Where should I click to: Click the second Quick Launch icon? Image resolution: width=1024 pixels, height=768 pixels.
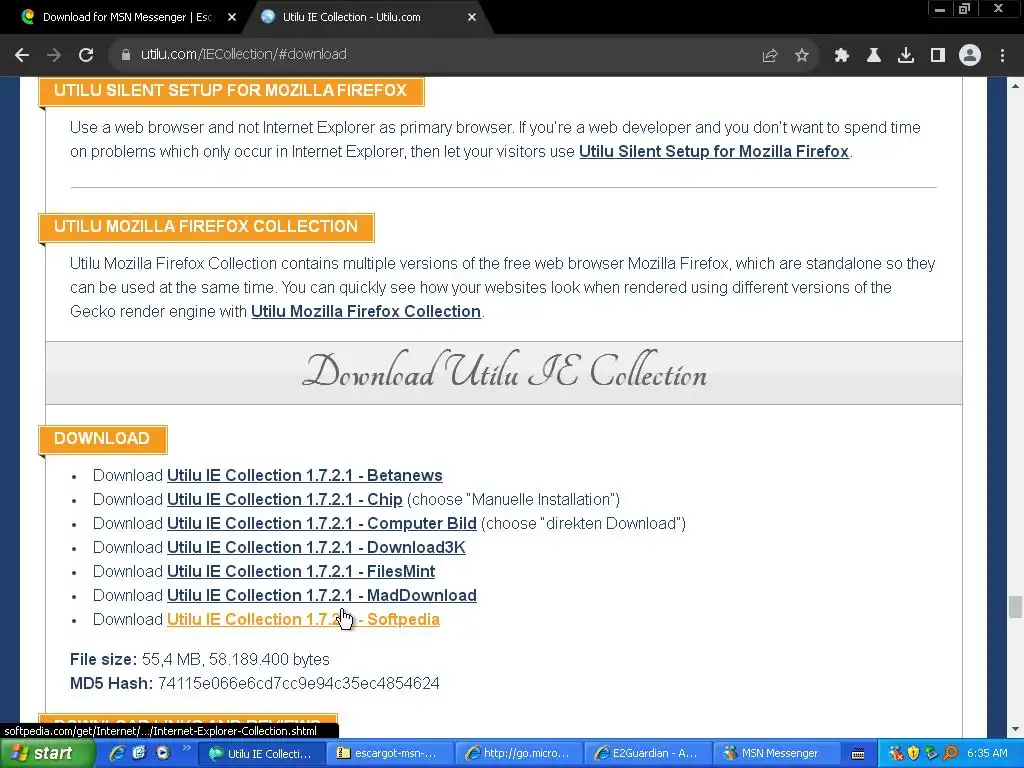pyautogui.click(x=140, y=753)
